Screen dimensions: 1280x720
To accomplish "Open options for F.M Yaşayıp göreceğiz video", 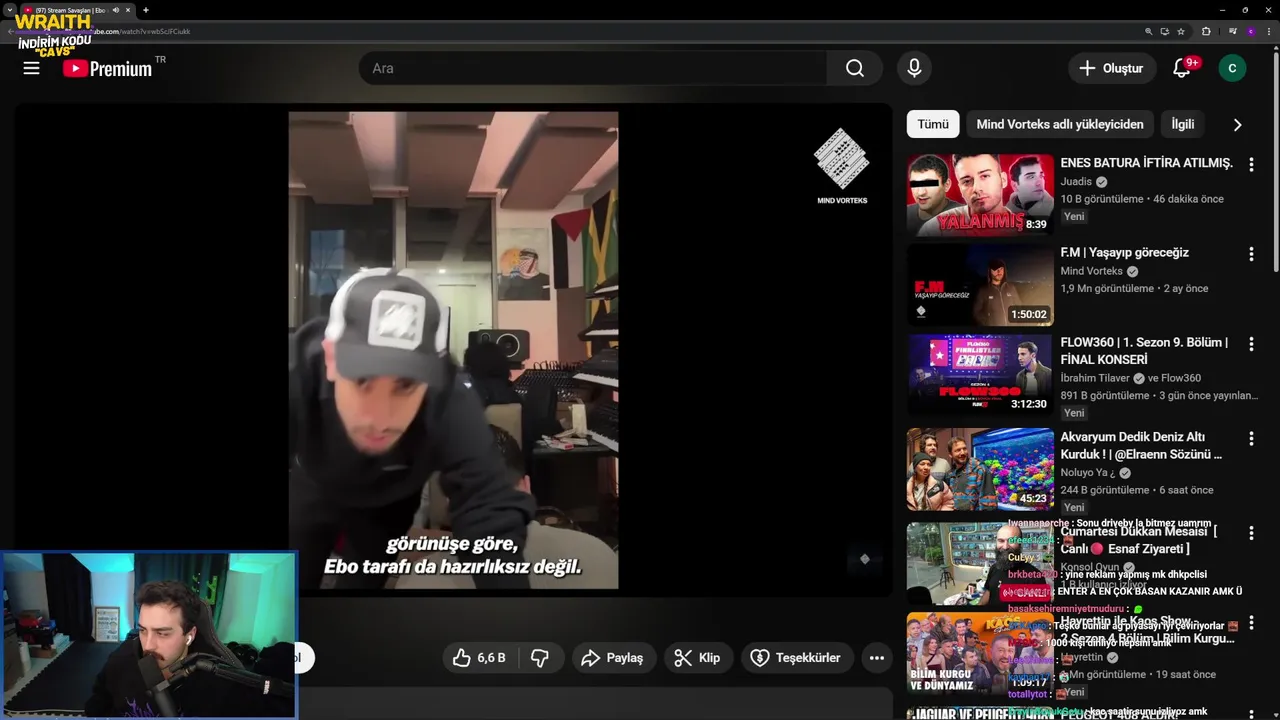I will 1251,254.
